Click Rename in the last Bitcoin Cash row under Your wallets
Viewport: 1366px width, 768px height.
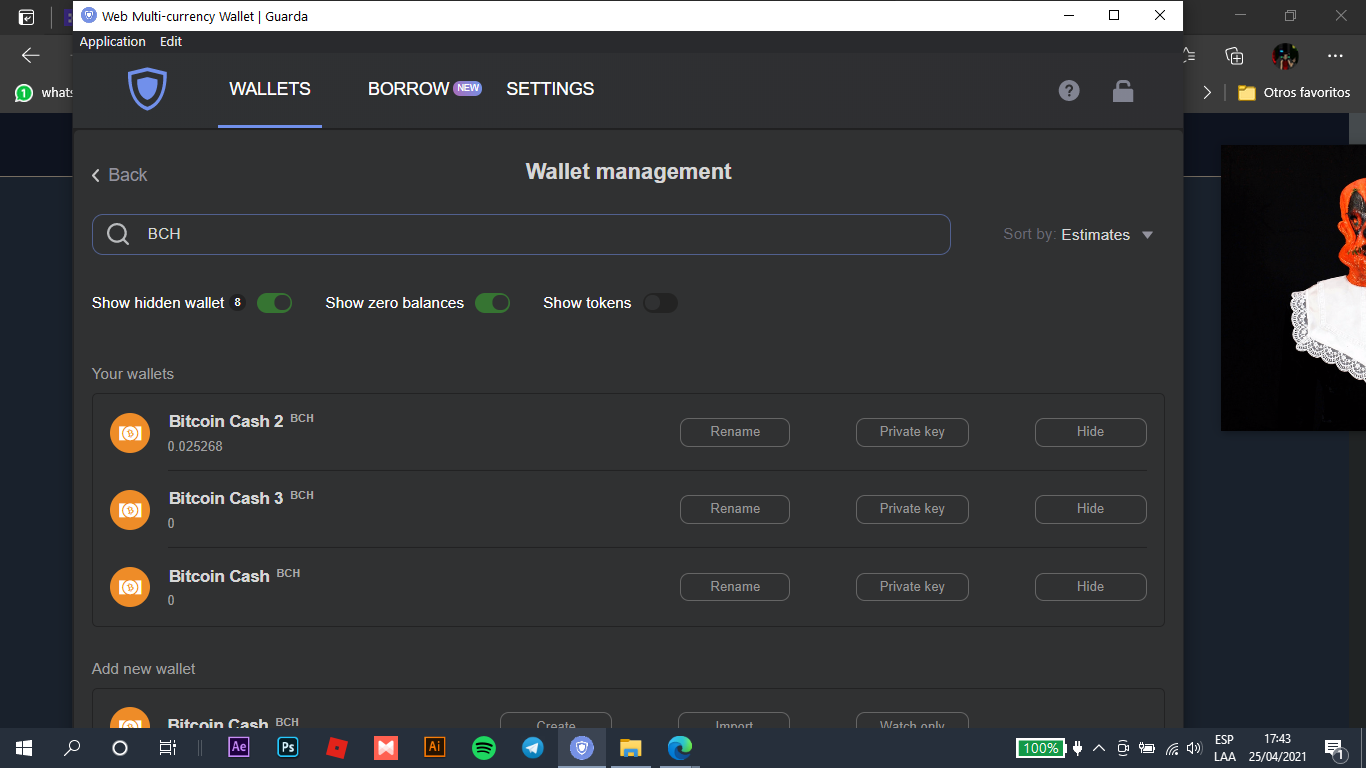click(735, 587)
